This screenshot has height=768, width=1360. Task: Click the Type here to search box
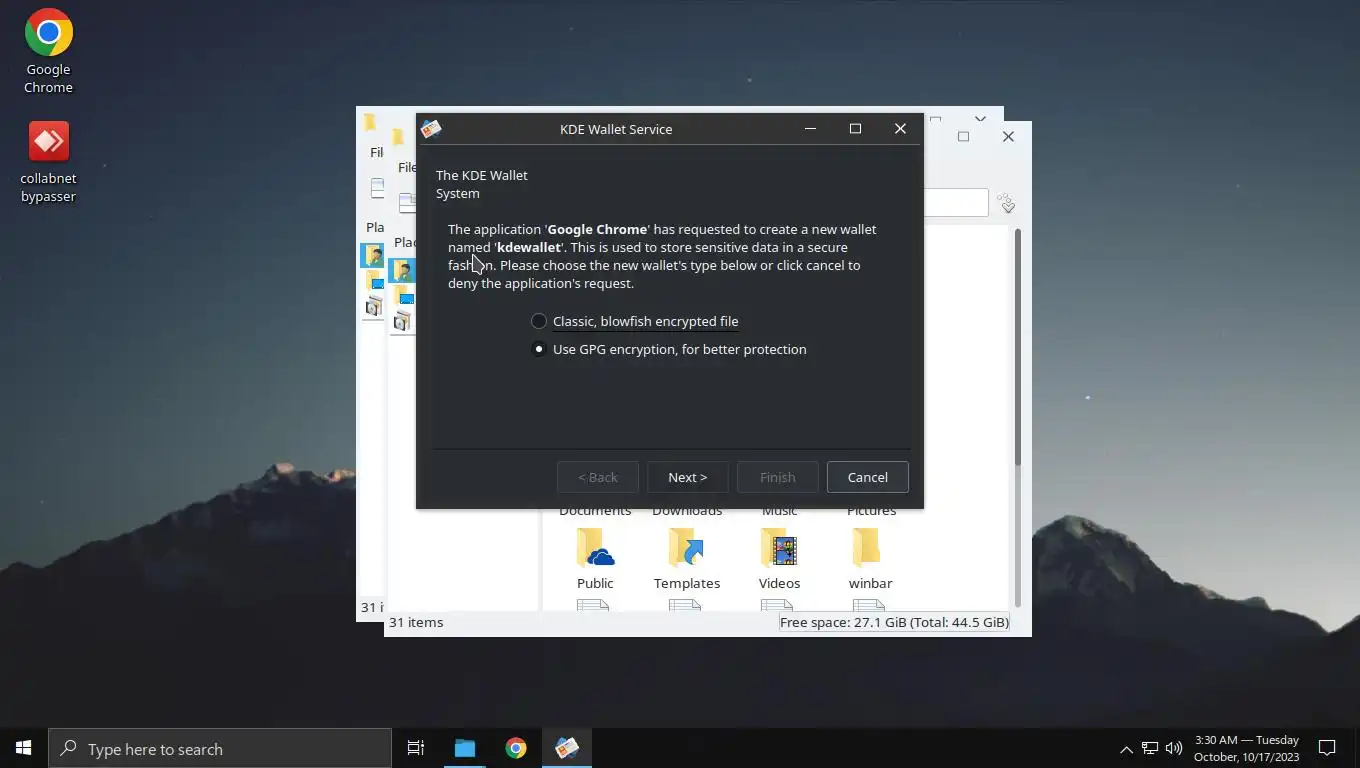220,748
